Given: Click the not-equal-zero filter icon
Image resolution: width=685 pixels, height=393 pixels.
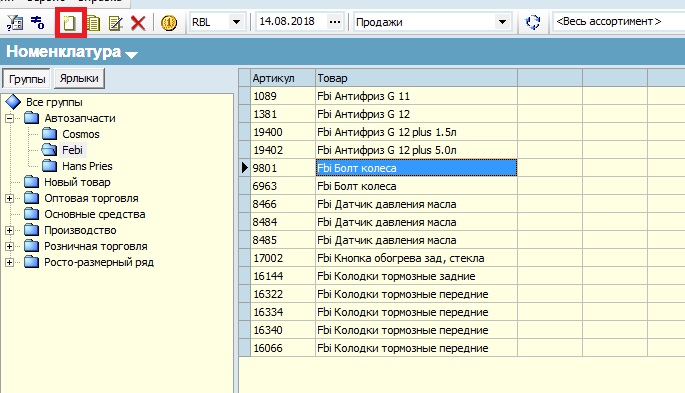Looking at the screenshot, I should tap(38, 22).
